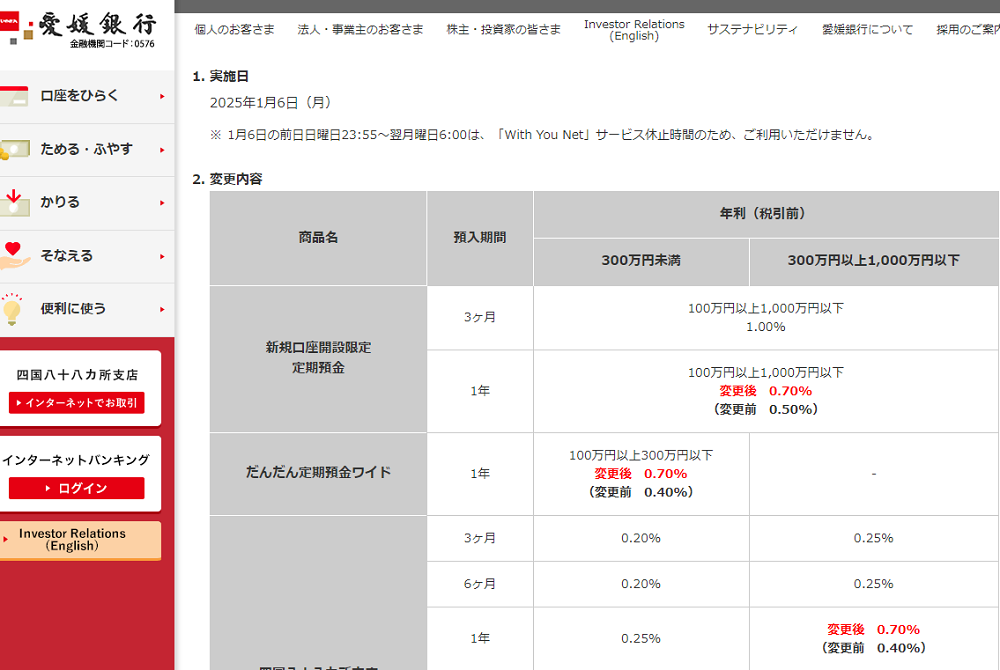Open 法人・事業主のお客さま menu
The height and width of the screenshot is (670, 1000).
(360, 29)
